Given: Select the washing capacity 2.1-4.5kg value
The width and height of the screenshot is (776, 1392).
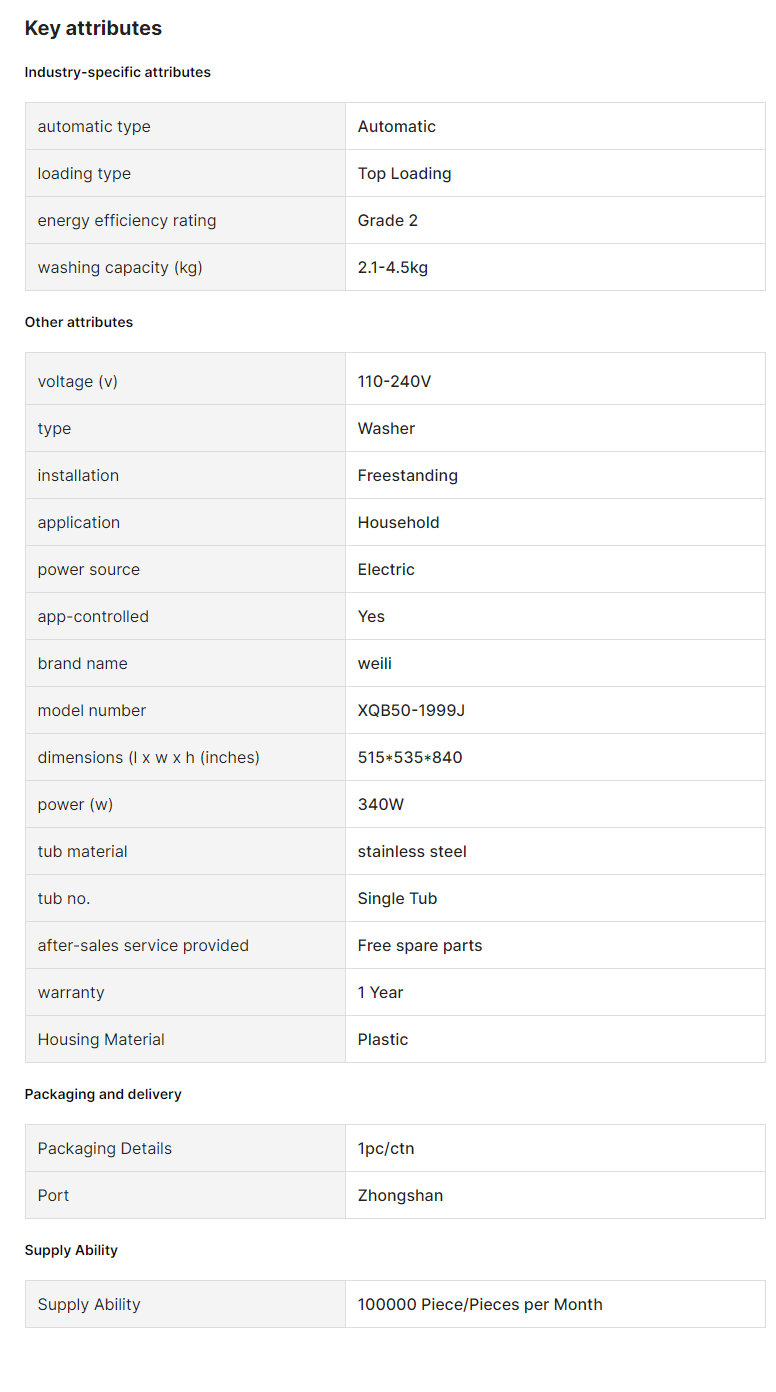Looking at the screenshot, I should pyautogui.click(x=393, y=267).
